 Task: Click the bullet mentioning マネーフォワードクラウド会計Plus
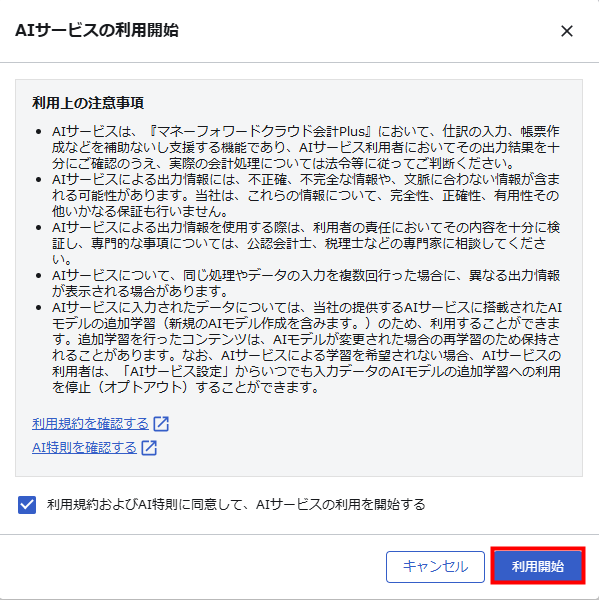pos(306,147)
